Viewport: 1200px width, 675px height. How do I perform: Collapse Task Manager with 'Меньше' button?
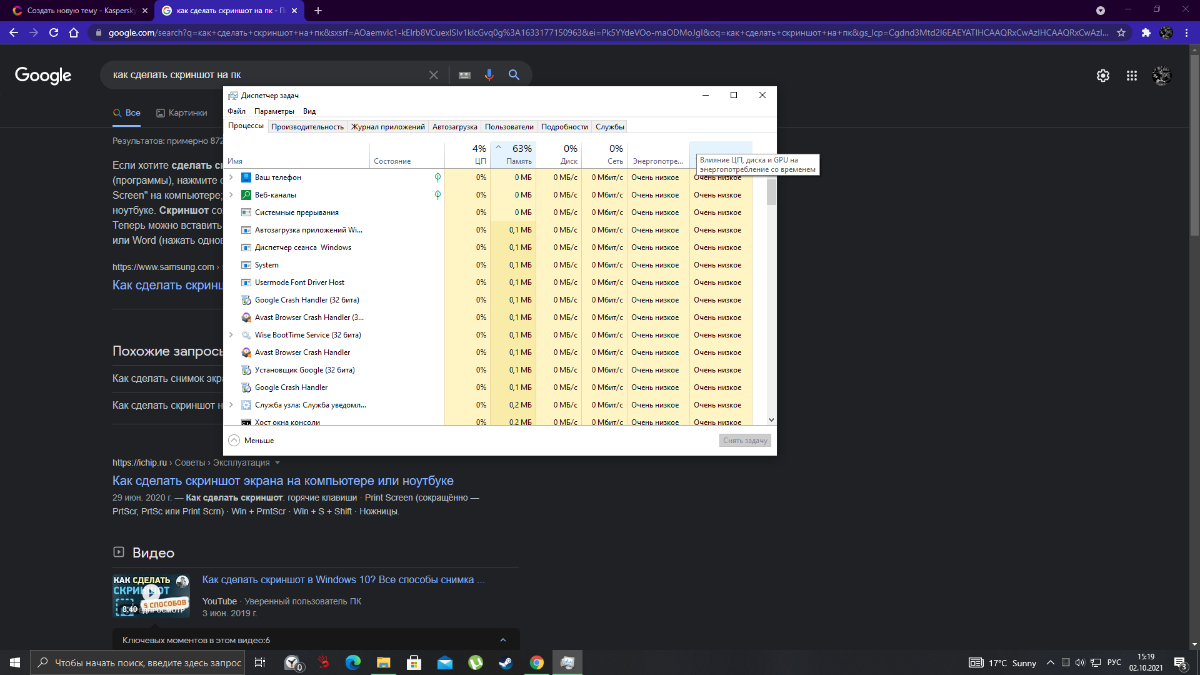(x=251, y=440)
